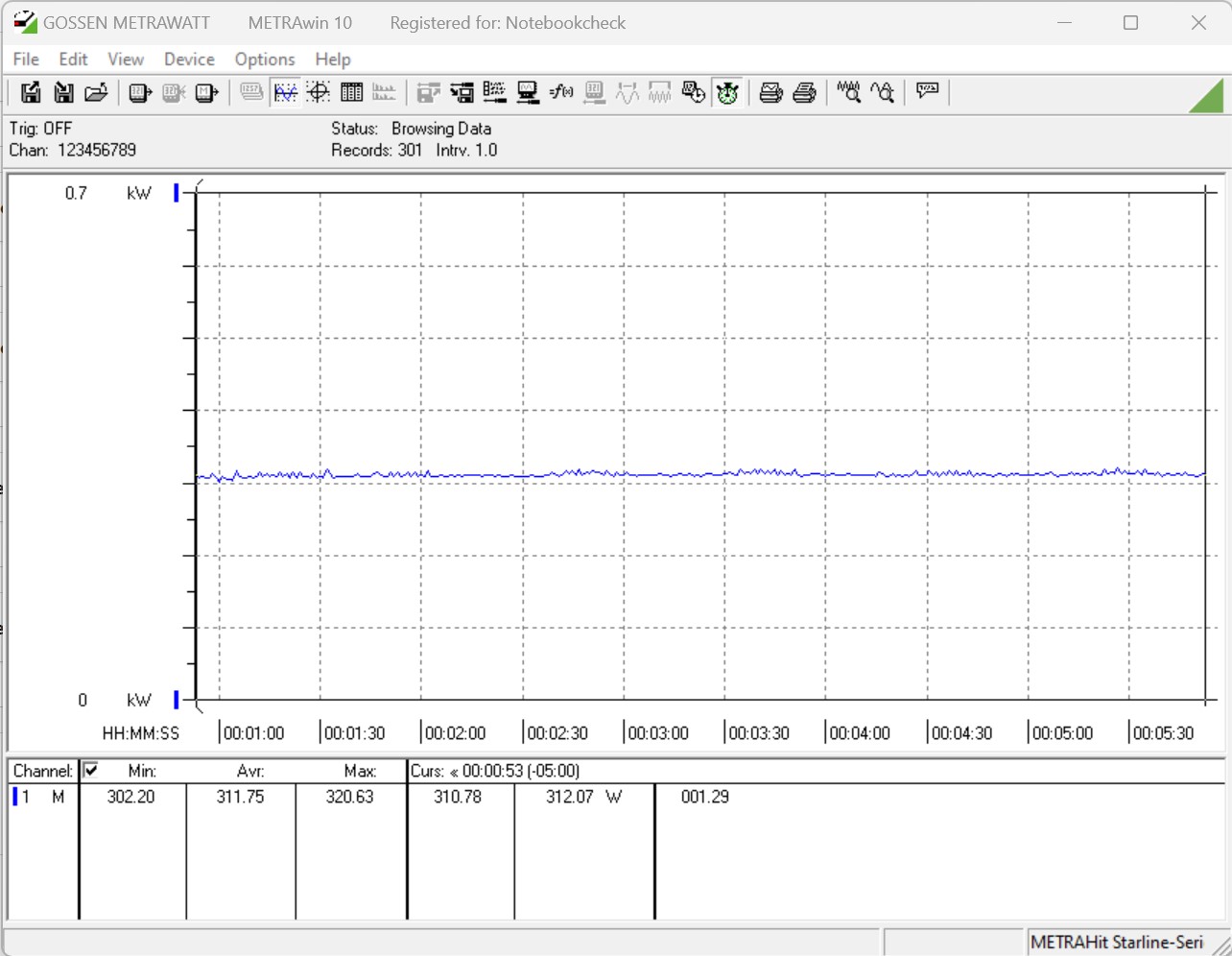Open the Options menu
Screen dimensions: 1232x956
point(265,60)
